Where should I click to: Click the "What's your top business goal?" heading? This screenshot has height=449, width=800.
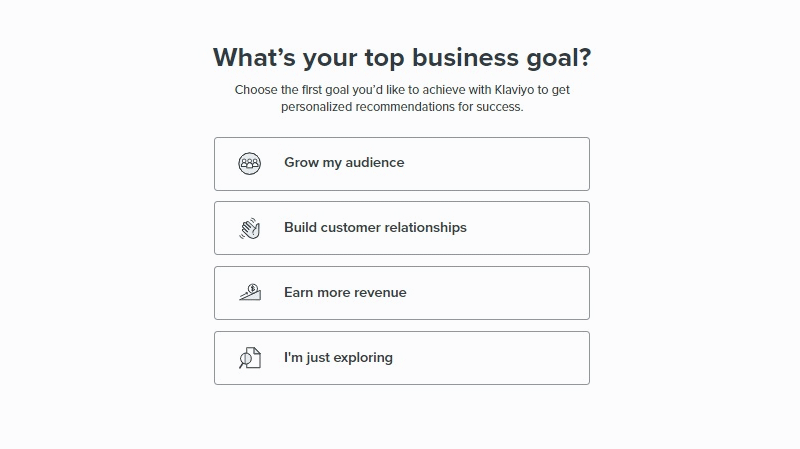[x=402, y=57]
